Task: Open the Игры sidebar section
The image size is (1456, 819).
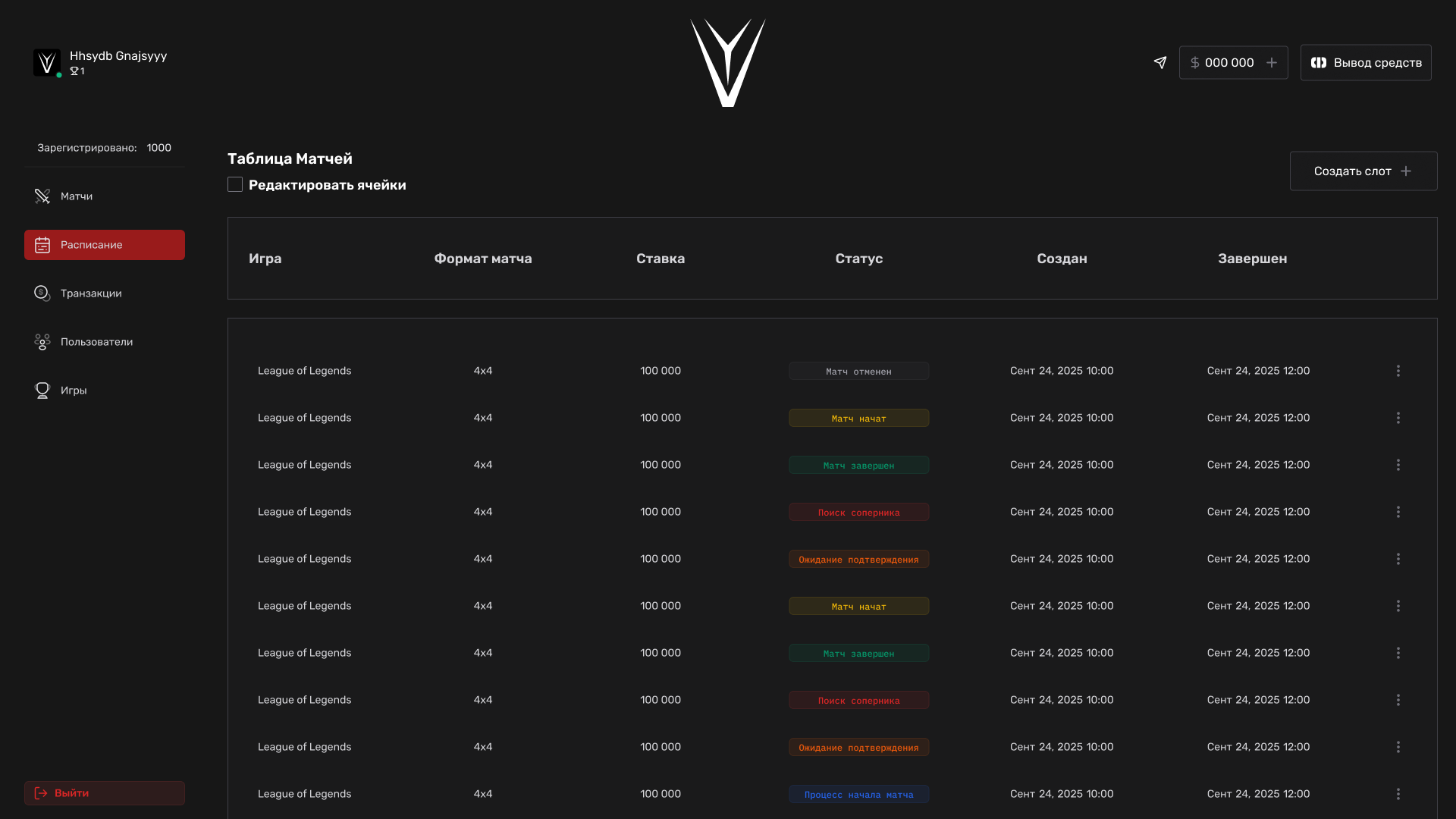Action: point(105,391)
